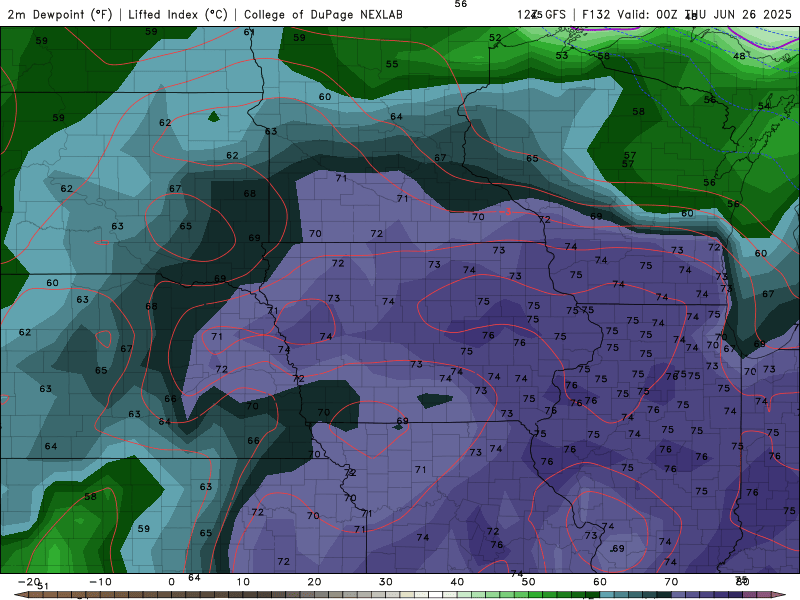800x600 pixels.
Task: Click the "20" color scale label
Action: click(314, 582)
